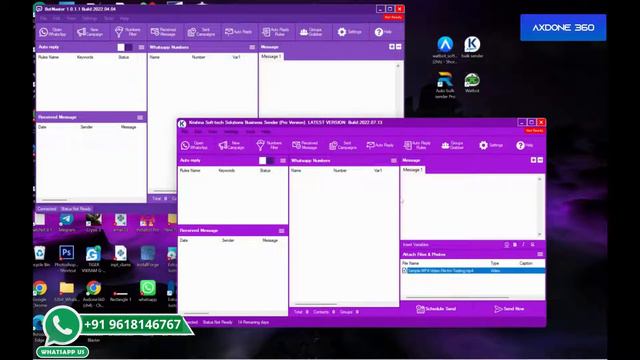Select Message 1 tab in BotMaster
This screenshot has width=640, height=360.
[x=271, y=57]
